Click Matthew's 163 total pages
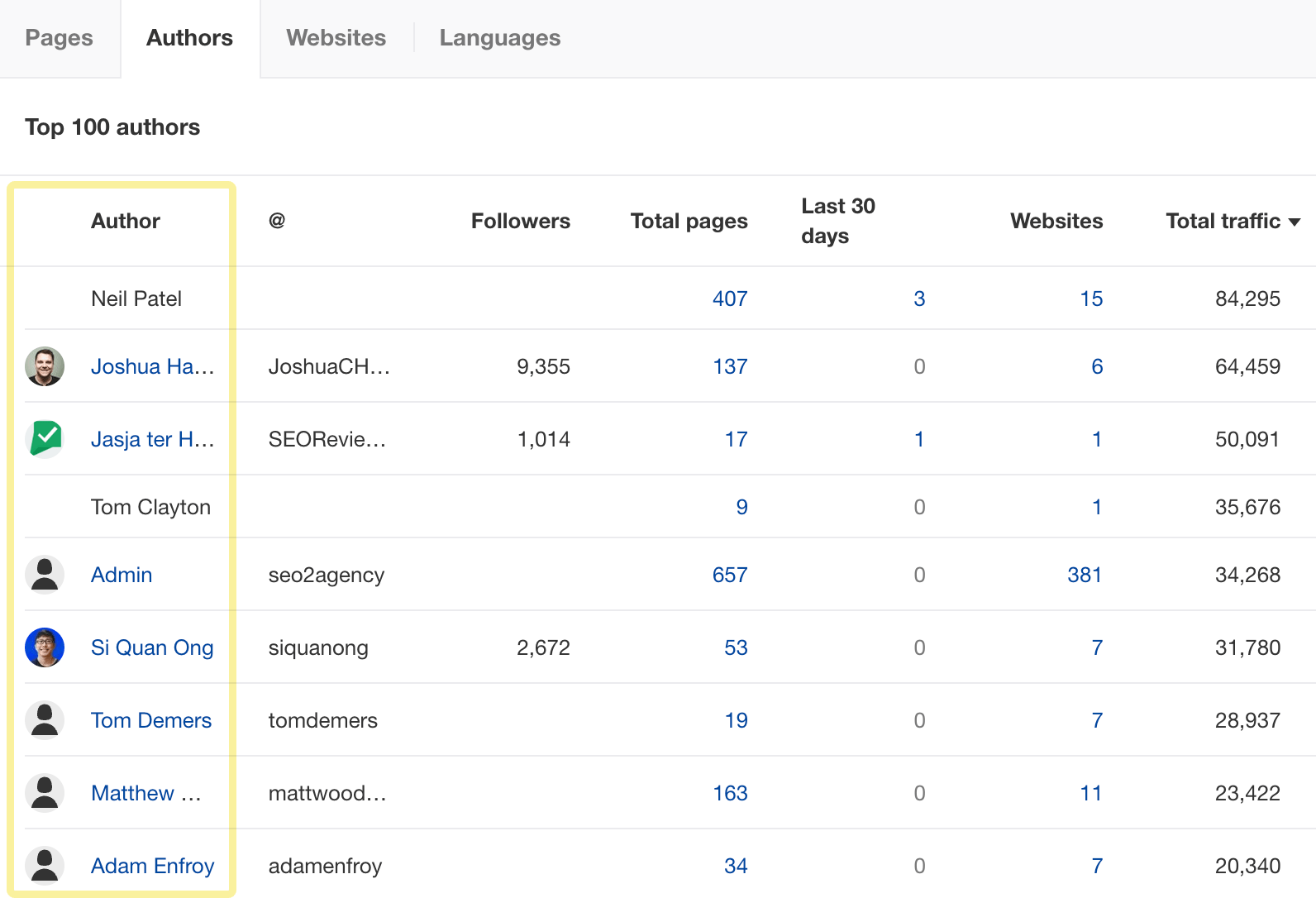This screenshot has width=1316, height=898. pyautogui.click(x=730, y=793)
